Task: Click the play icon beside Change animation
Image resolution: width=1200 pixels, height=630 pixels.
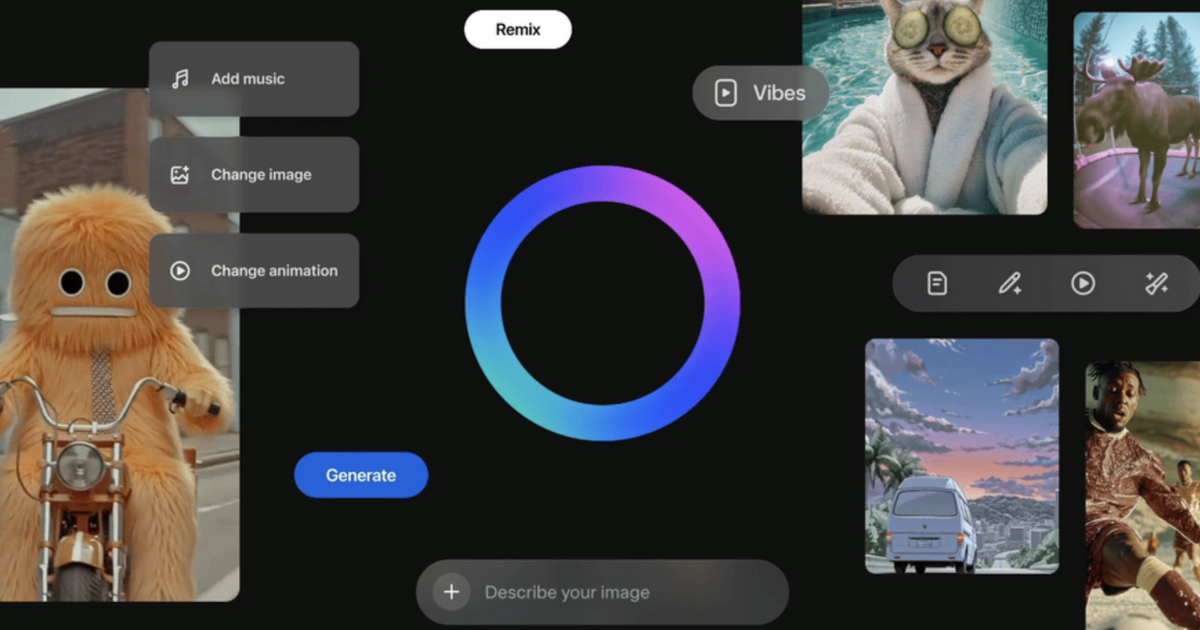Action: [180, 271]
